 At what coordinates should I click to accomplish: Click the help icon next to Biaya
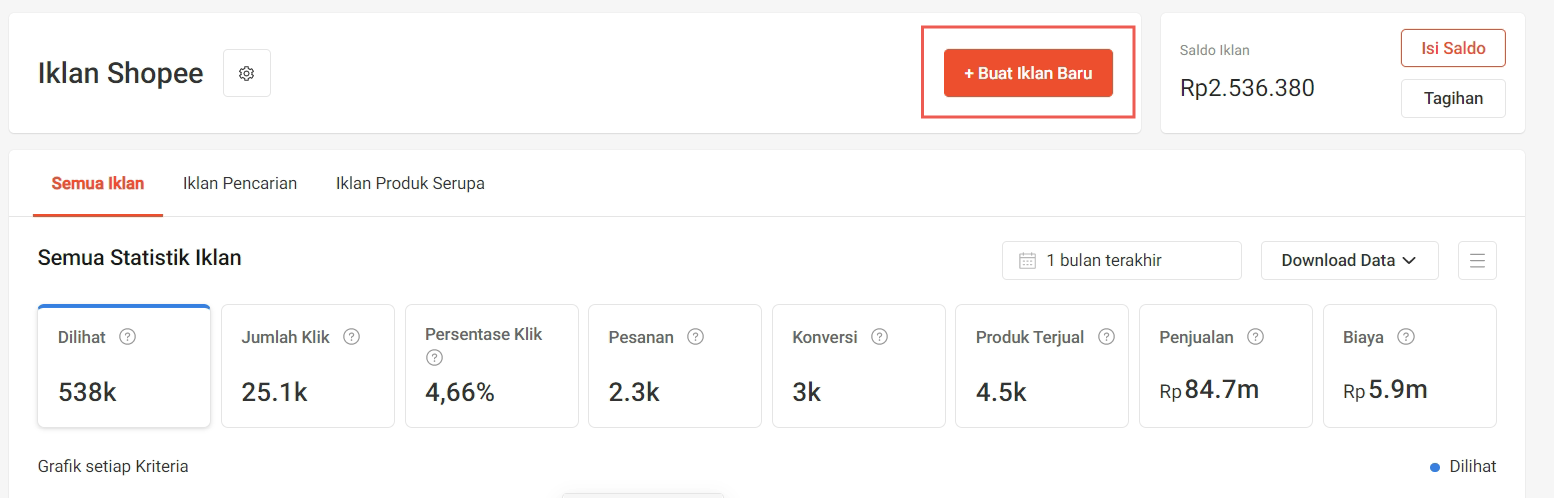click(1405, 337)
